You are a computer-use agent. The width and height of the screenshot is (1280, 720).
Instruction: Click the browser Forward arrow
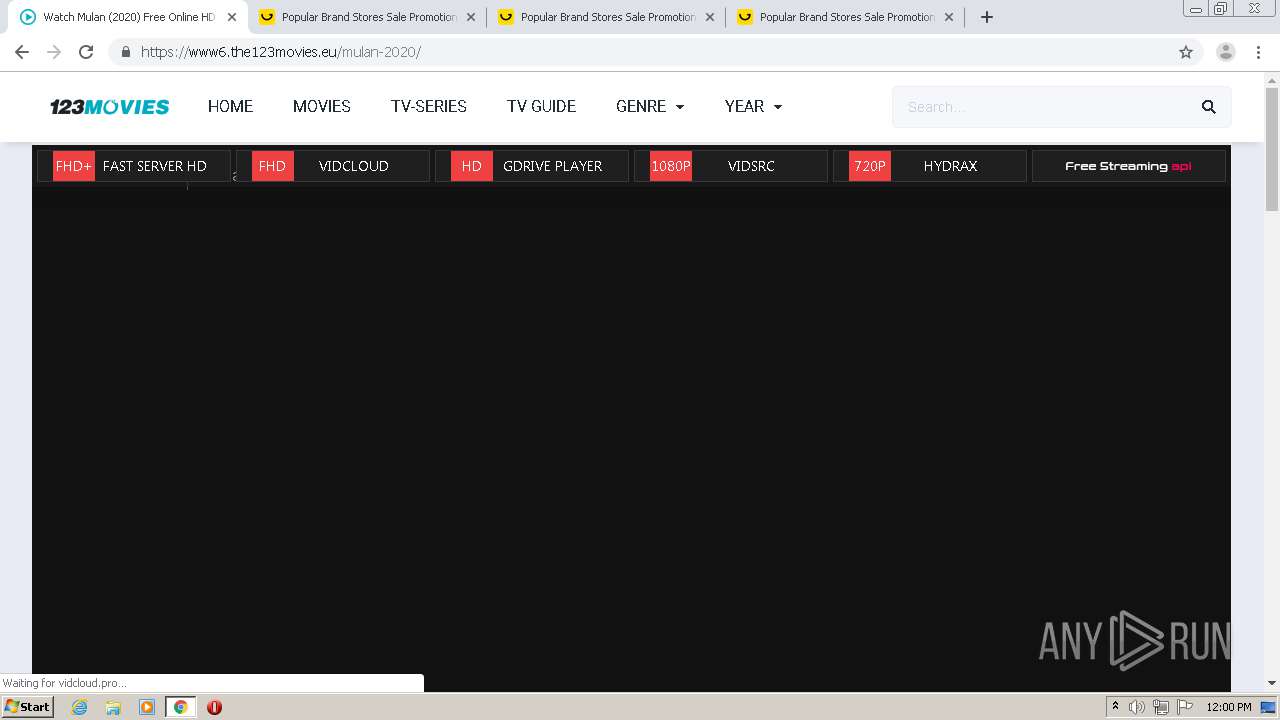point(54,52)
